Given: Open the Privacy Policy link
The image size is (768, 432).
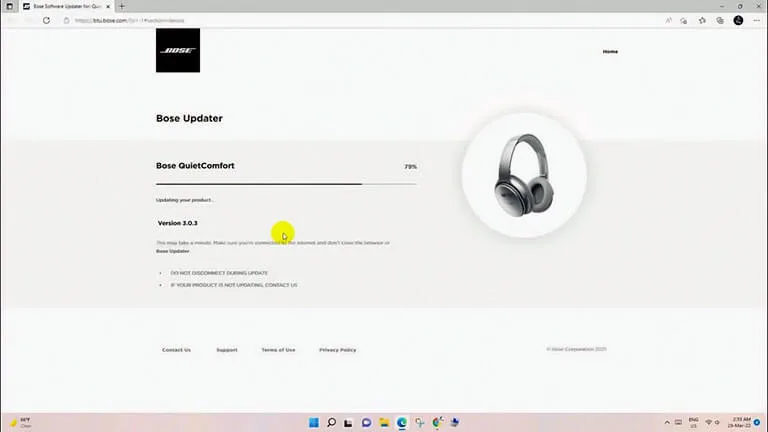Looking at the screenshot, I should click(337, 350).
